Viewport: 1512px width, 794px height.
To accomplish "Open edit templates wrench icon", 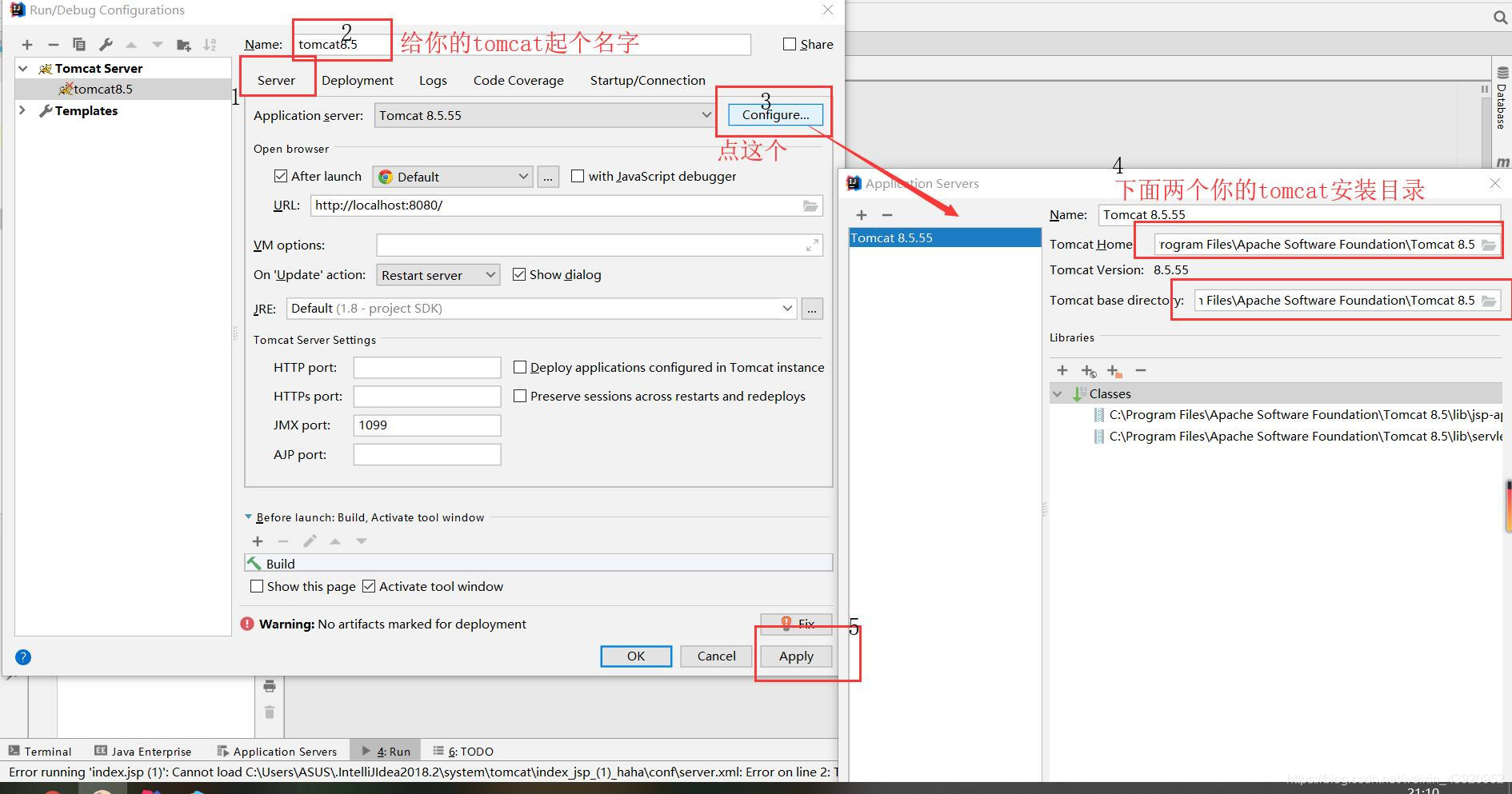I will (x=106, y=45).
